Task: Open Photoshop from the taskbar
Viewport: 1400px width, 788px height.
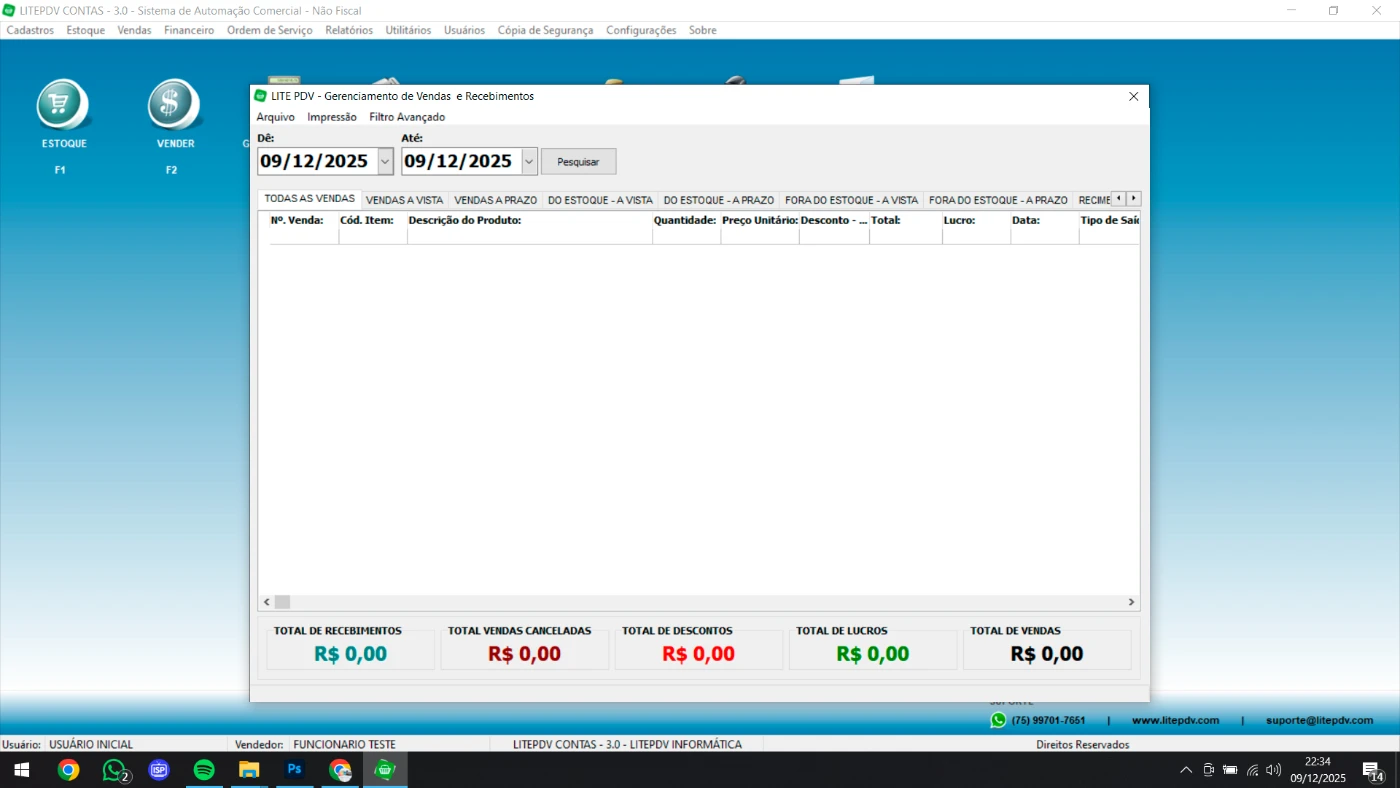Action: 295,770
